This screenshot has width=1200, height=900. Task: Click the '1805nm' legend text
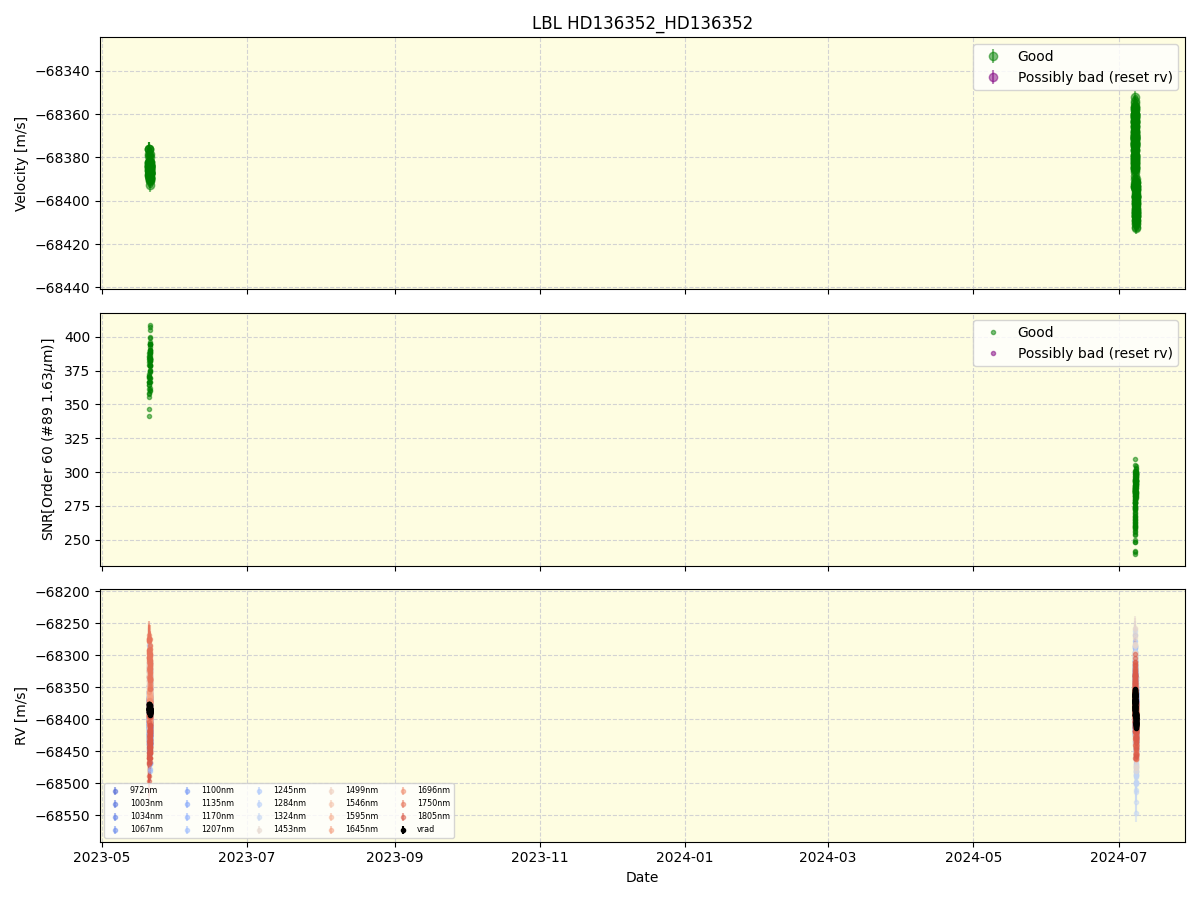[434, 816]
